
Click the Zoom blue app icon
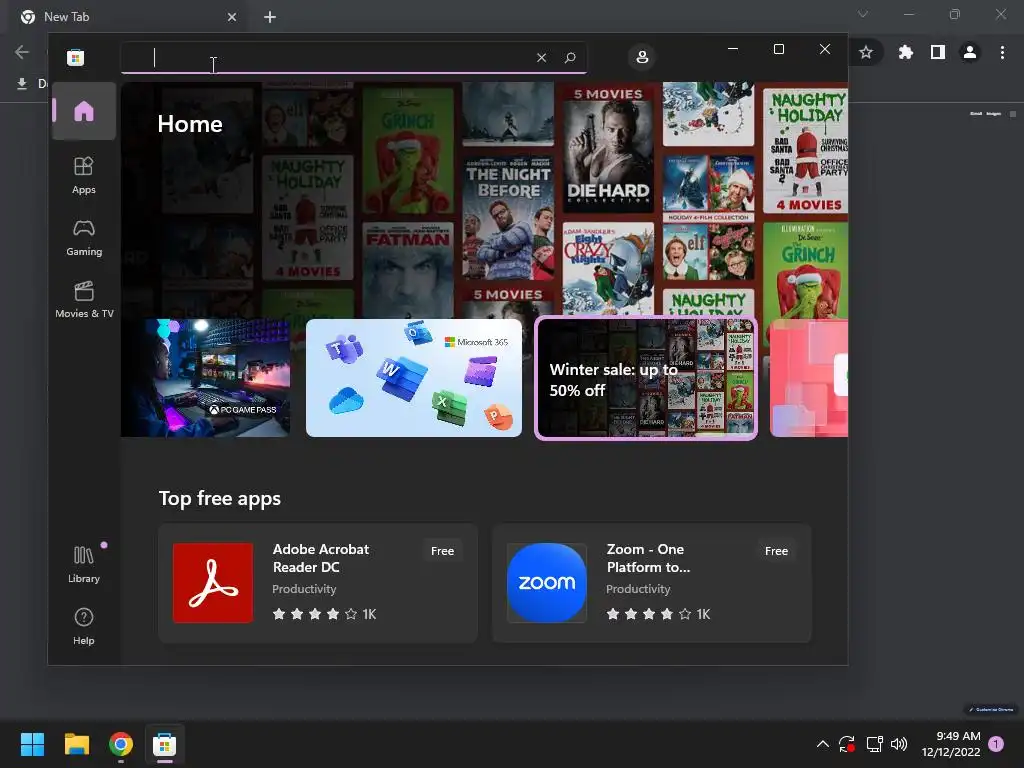coord(547,583)
